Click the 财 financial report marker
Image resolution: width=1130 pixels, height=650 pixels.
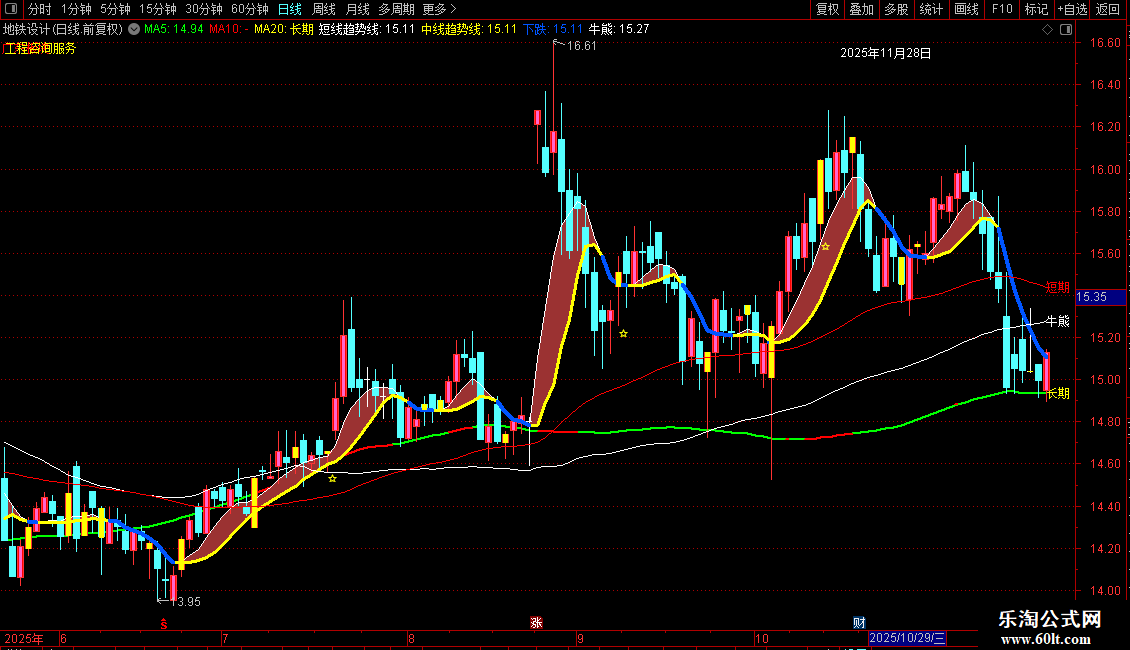click(x=859, y=623)
